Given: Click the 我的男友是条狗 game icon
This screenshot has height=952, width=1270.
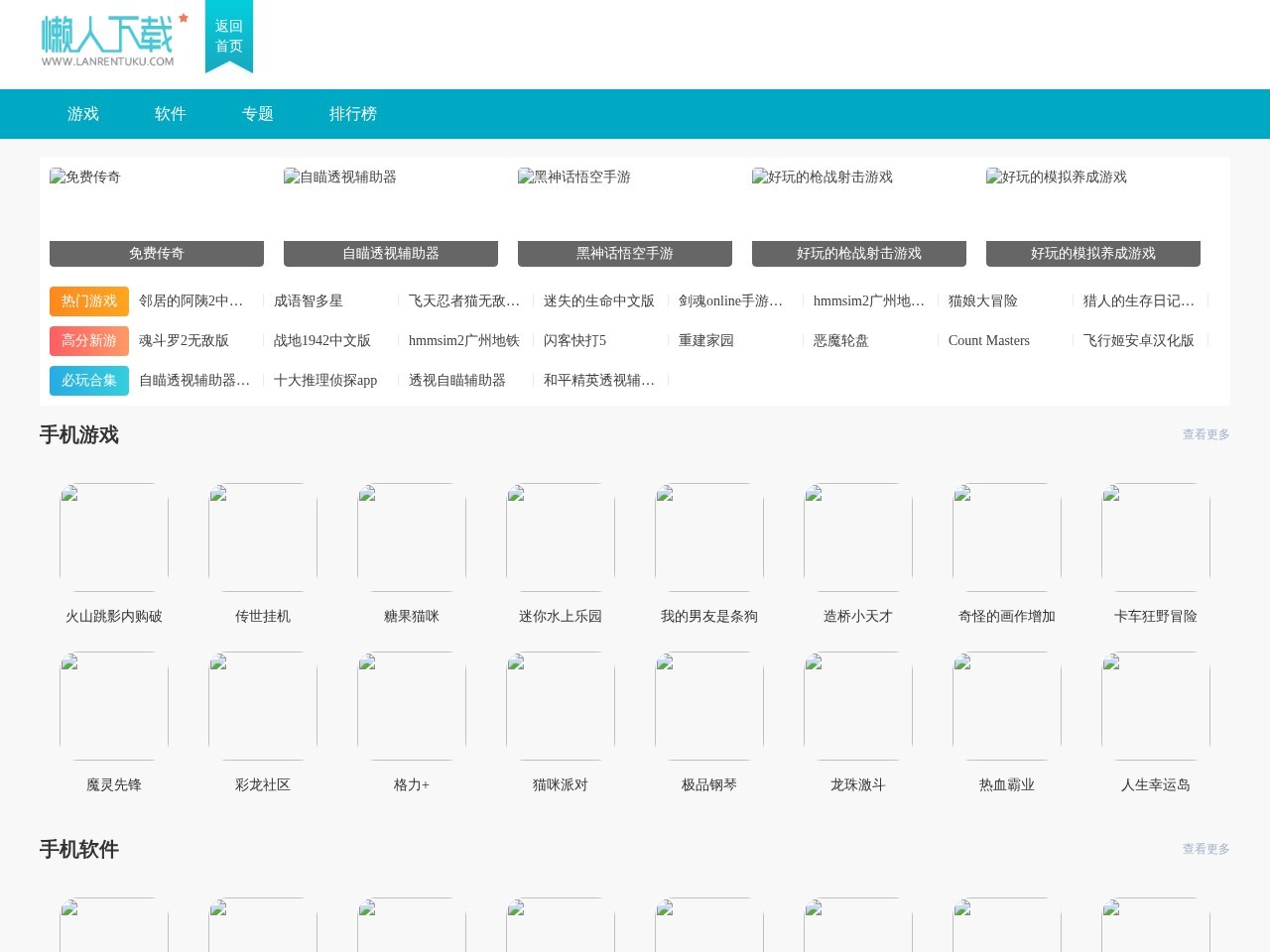Looking at the screenshot, I should tap(709, 537).
